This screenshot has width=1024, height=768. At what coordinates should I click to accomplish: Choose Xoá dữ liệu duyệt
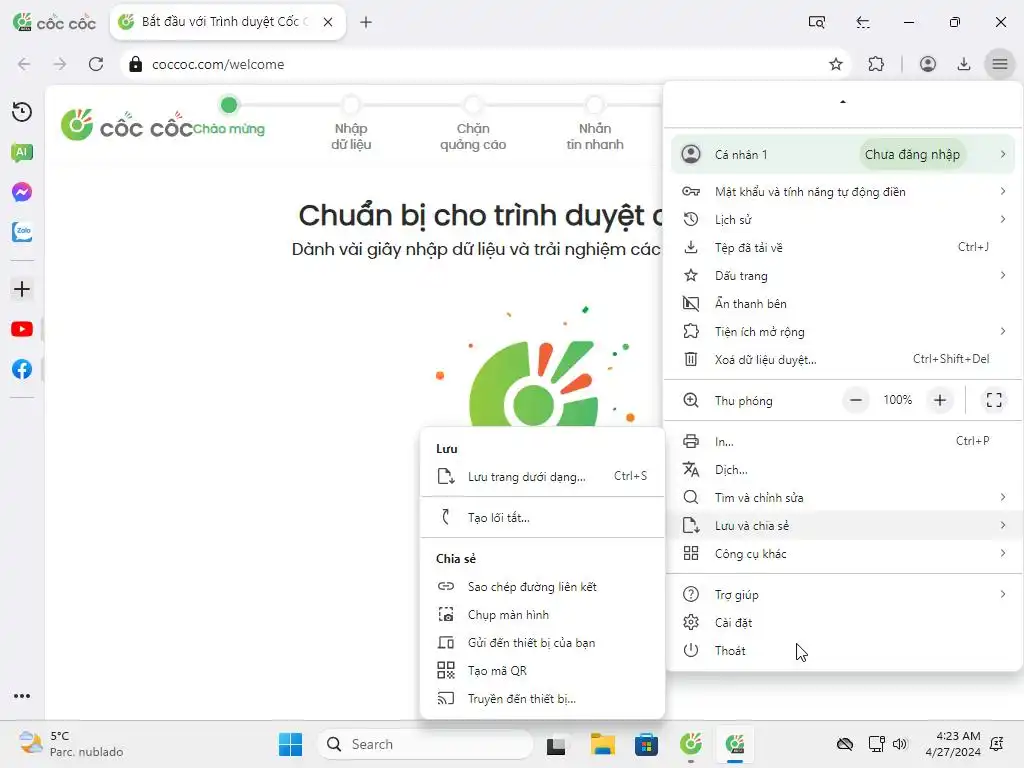843,360
